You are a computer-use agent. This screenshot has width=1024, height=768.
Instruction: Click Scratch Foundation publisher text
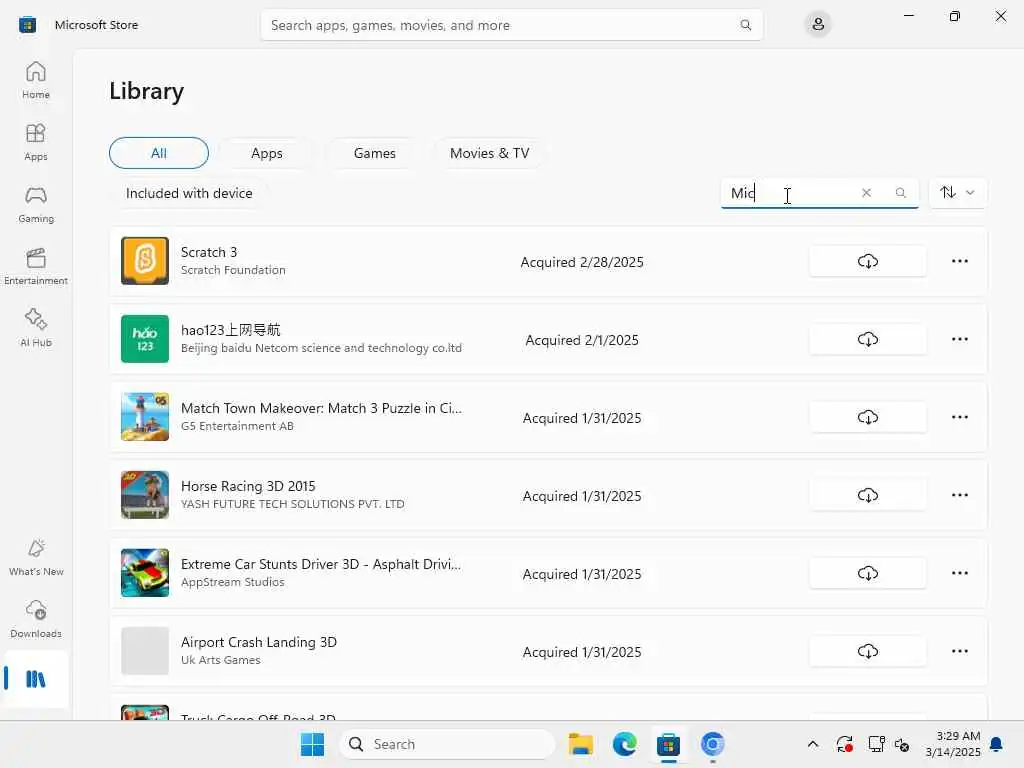pyautogui.click(x=233, y=270)
